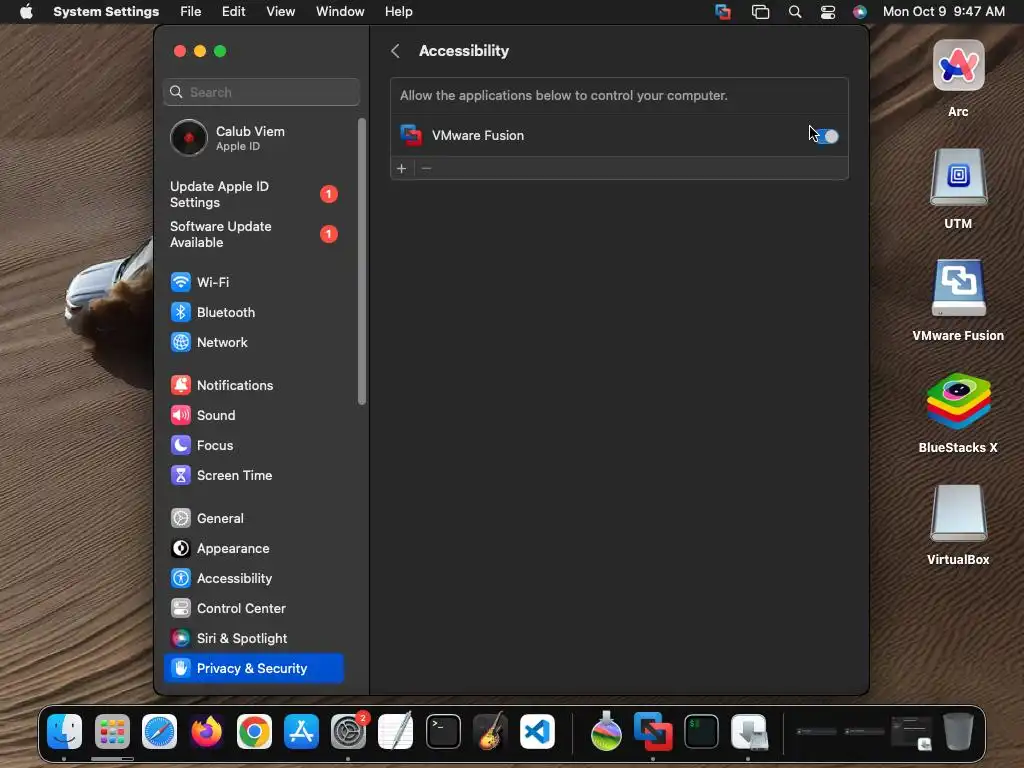Open Notifications settings in sidebar
The width and height of the screenshot is (1024, 768).
[254, 385]
